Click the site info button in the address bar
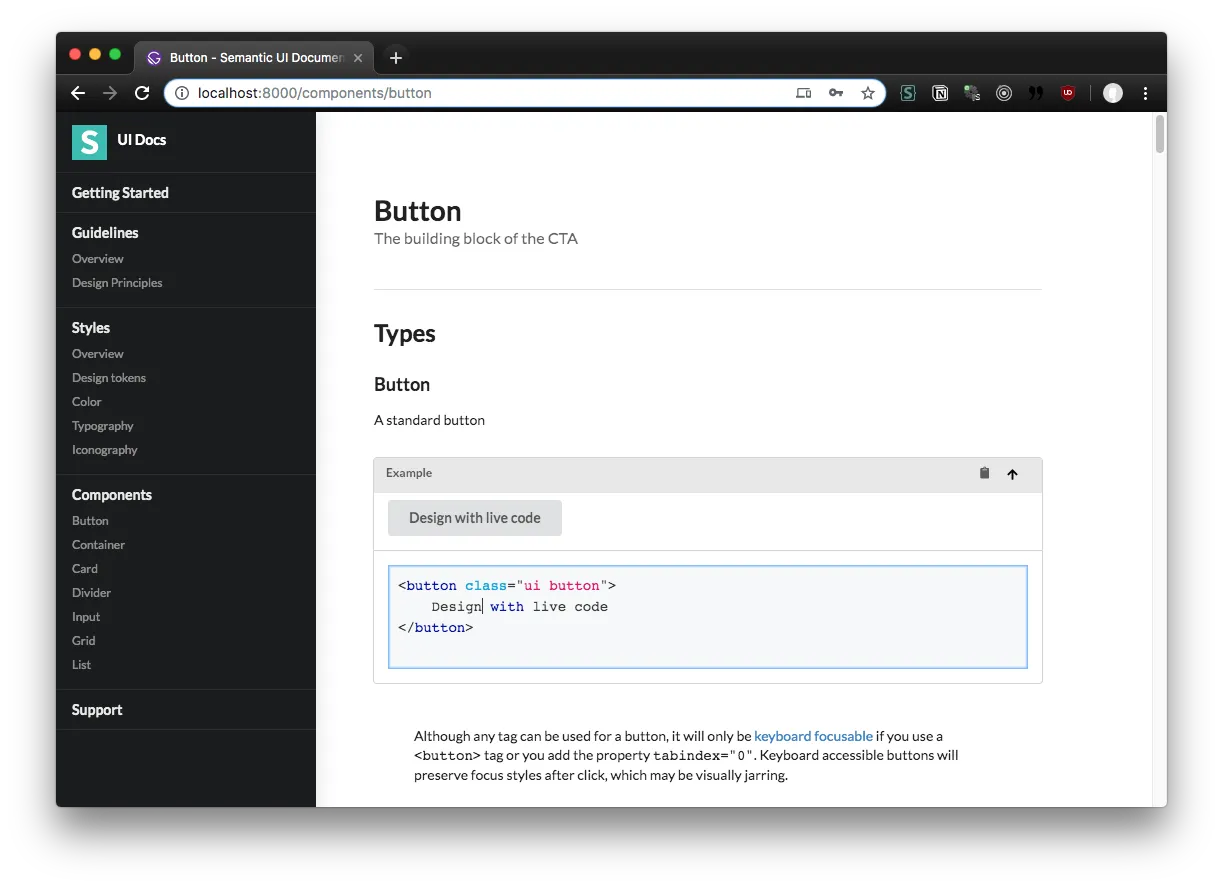This screenshot has height=887, width=1223. (x=181, y=93)
